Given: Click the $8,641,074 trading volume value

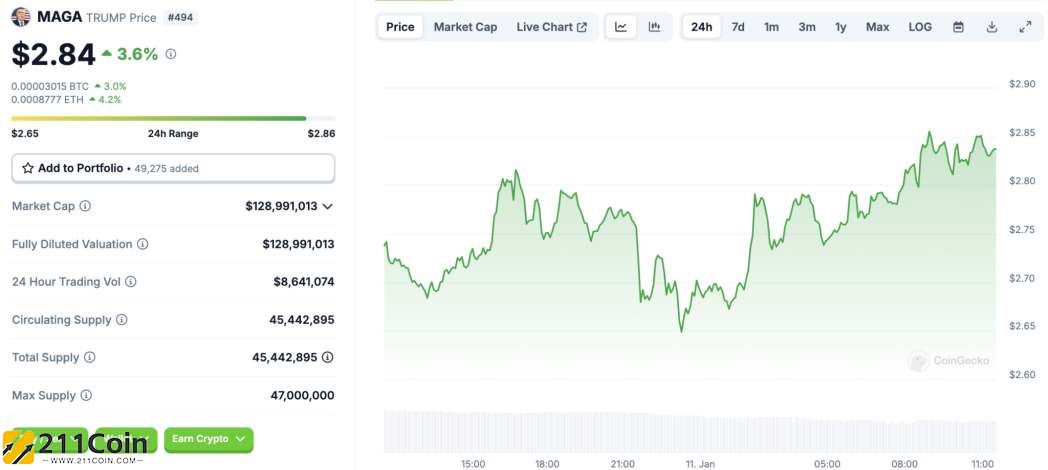Looking at the screenshot, I should pyautogui.click(x=303, y=282).
